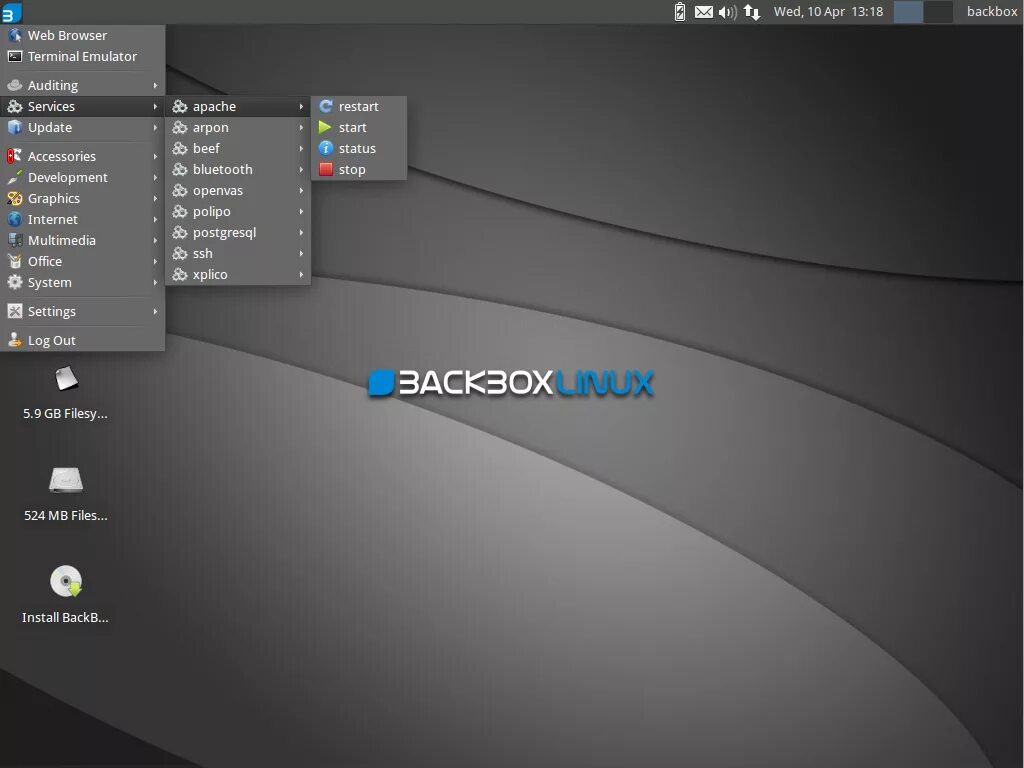The image size is (1024, 768).
Task: Click the Settings category icon
Action: 14,312
